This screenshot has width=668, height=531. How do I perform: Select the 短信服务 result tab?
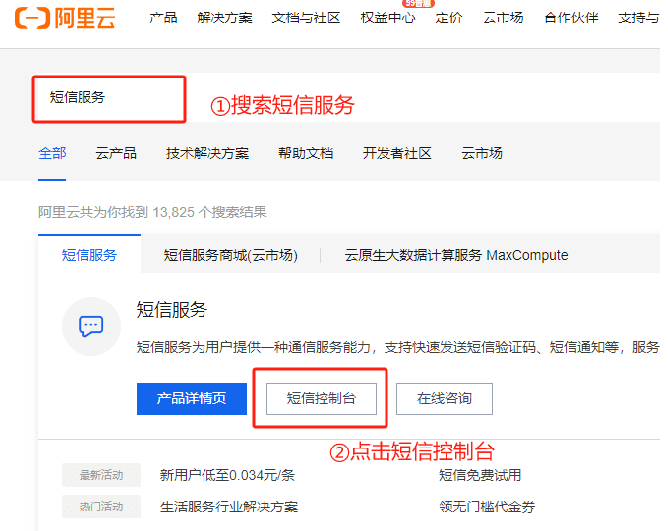pos(89,255)
